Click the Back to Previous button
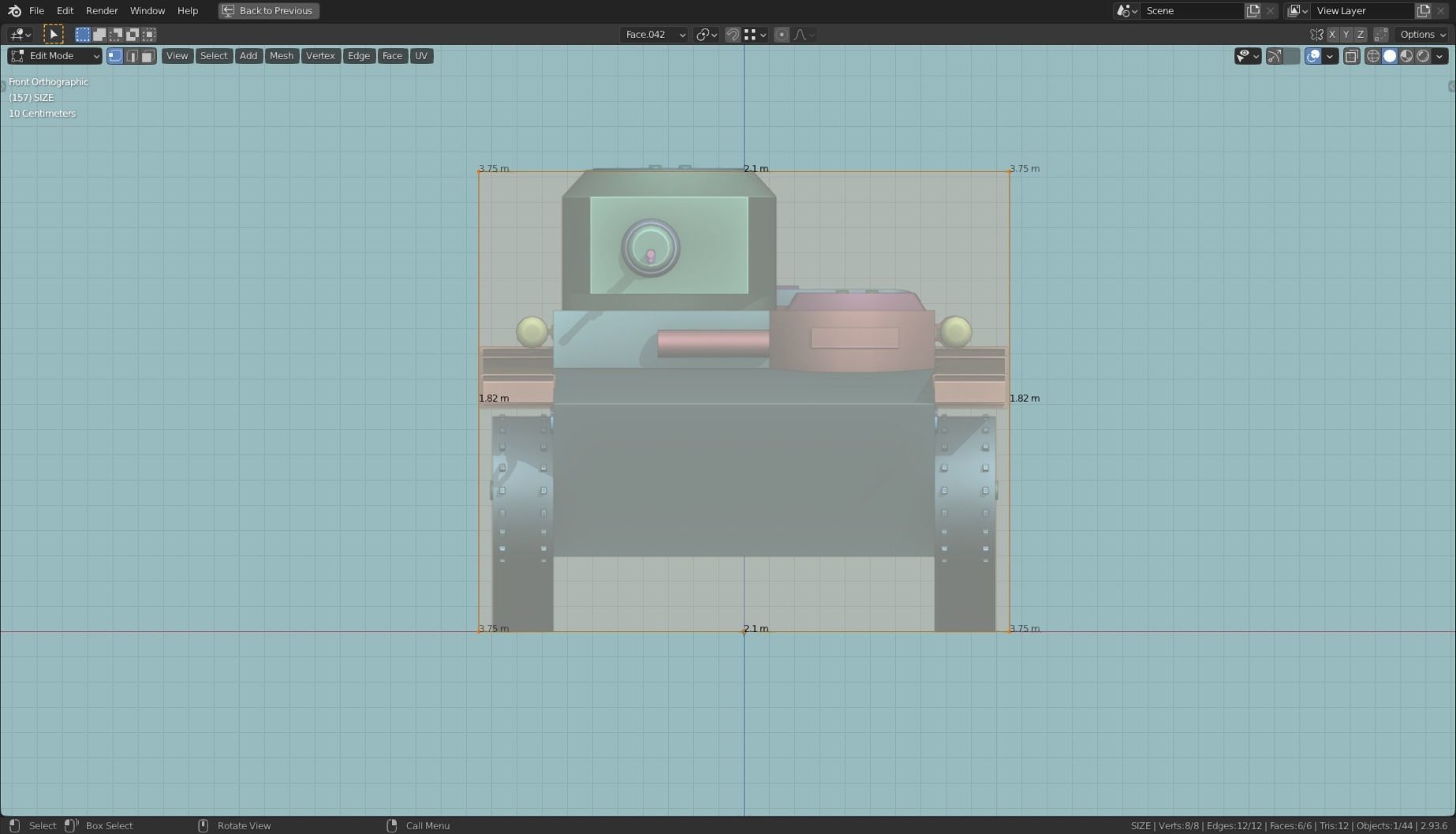The image size is (1456, 834). [269, 10]
